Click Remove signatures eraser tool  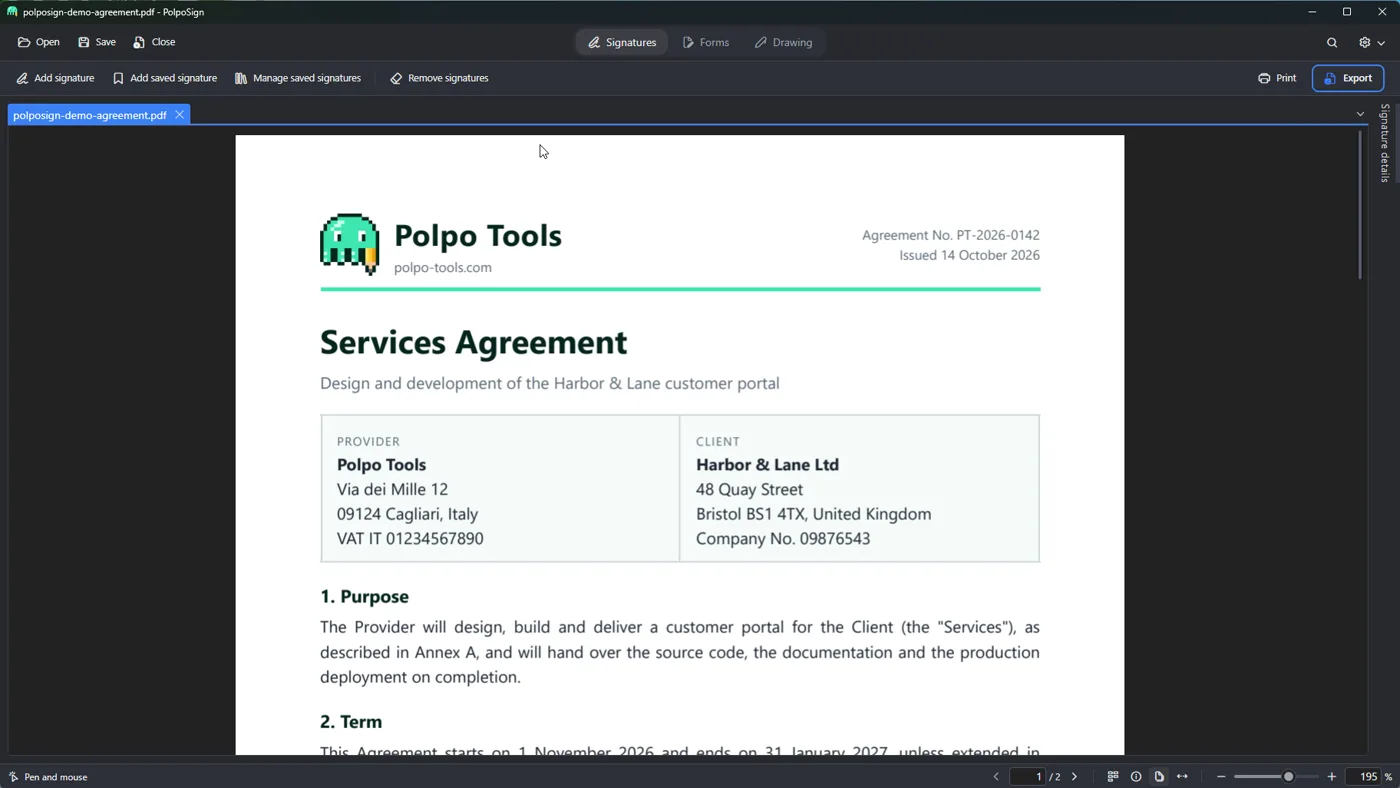coord(439,78)
